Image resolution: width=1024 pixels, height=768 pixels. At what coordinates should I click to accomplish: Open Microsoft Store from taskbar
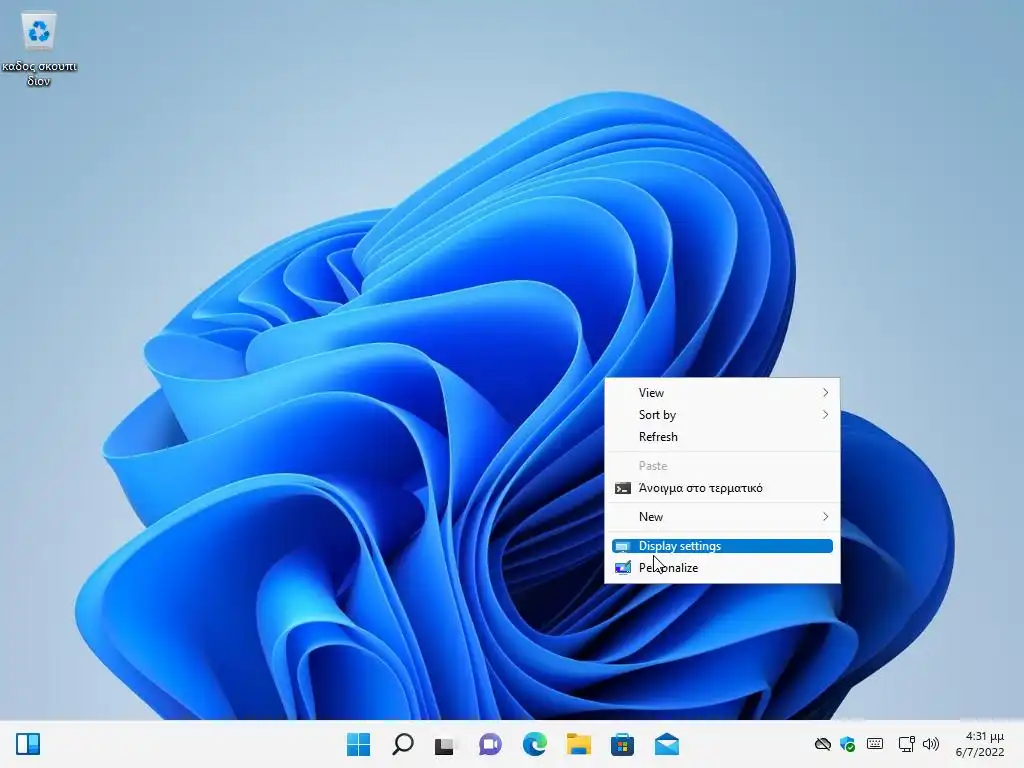point(622,744)
